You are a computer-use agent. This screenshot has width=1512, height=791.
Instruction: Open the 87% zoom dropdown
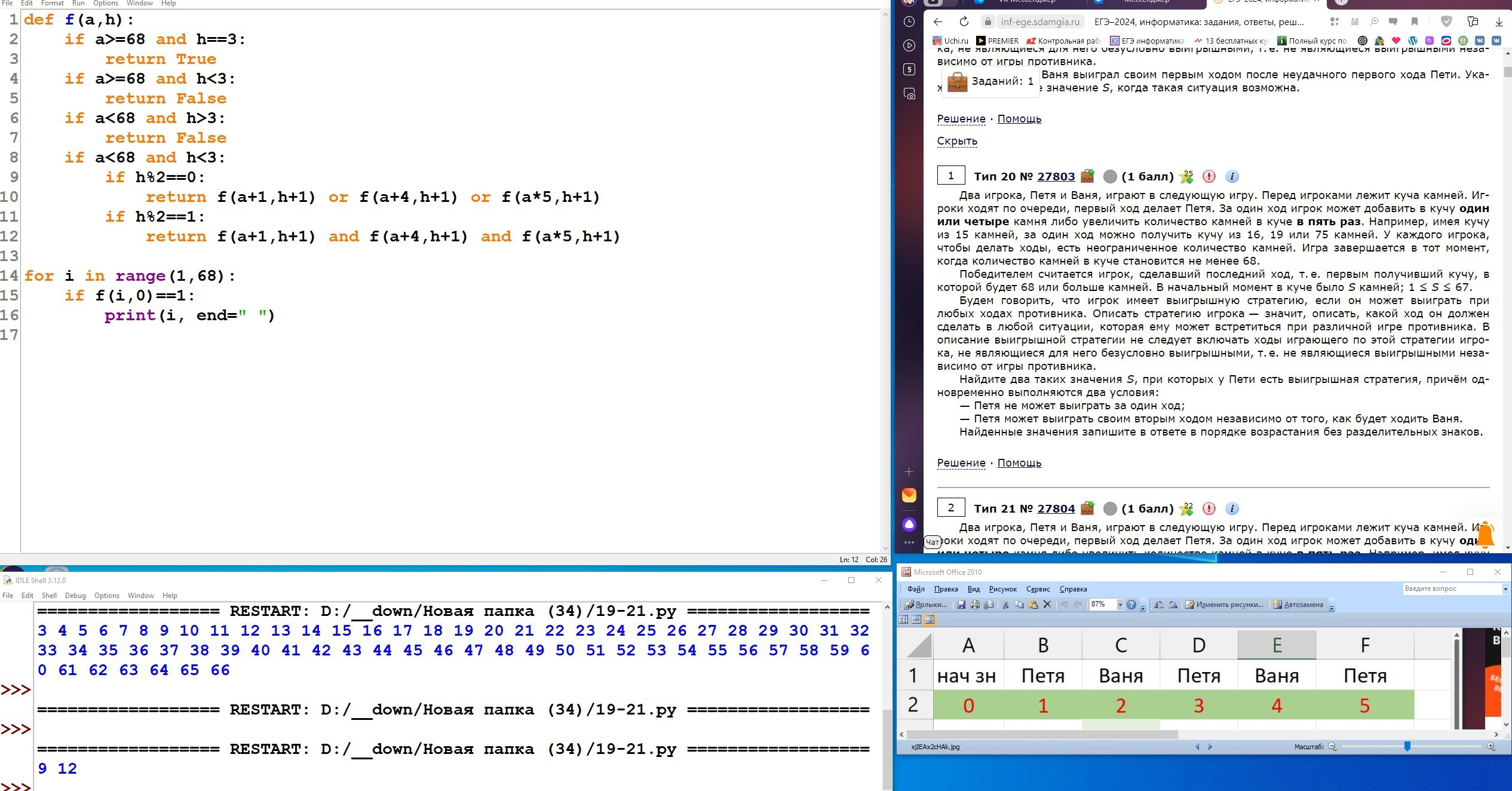1120,605
